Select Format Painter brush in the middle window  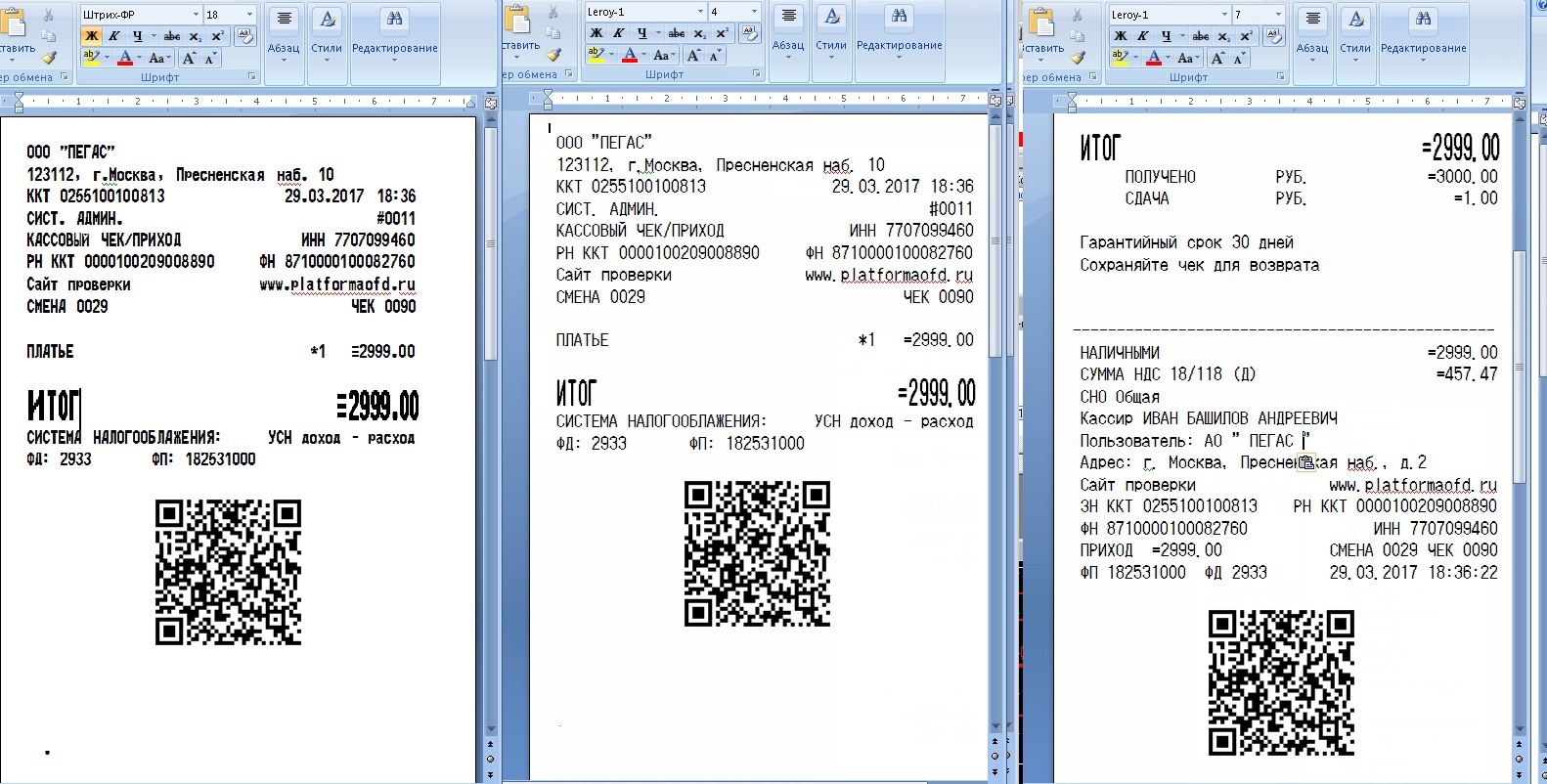click(553, 55)
